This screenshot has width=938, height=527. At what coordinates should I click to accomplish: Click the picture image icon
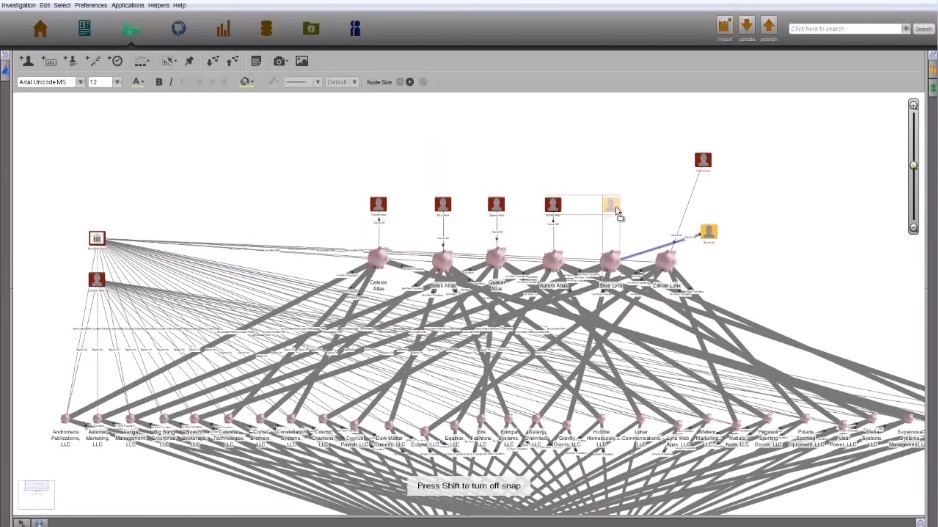tap(302, 61)
